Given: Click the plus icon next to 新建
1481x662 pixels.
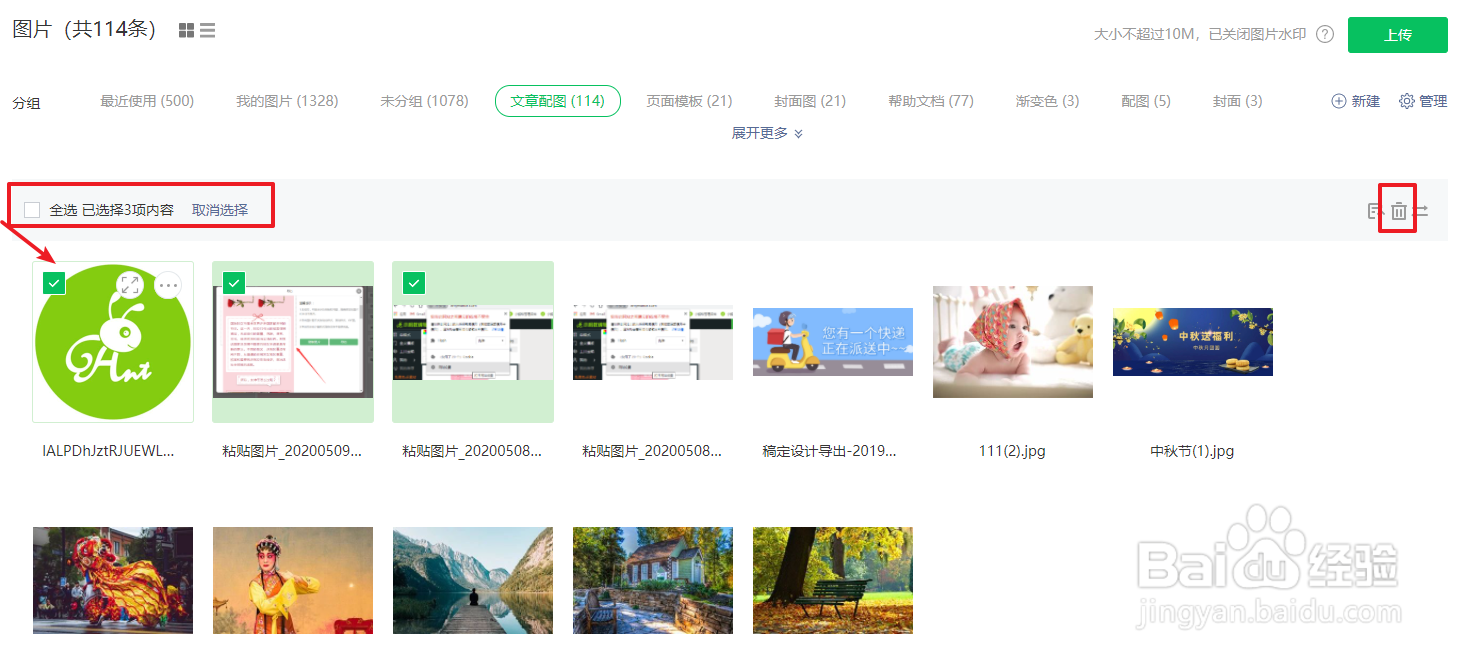Looking at the screenshot, I should tap(1338, 101).
